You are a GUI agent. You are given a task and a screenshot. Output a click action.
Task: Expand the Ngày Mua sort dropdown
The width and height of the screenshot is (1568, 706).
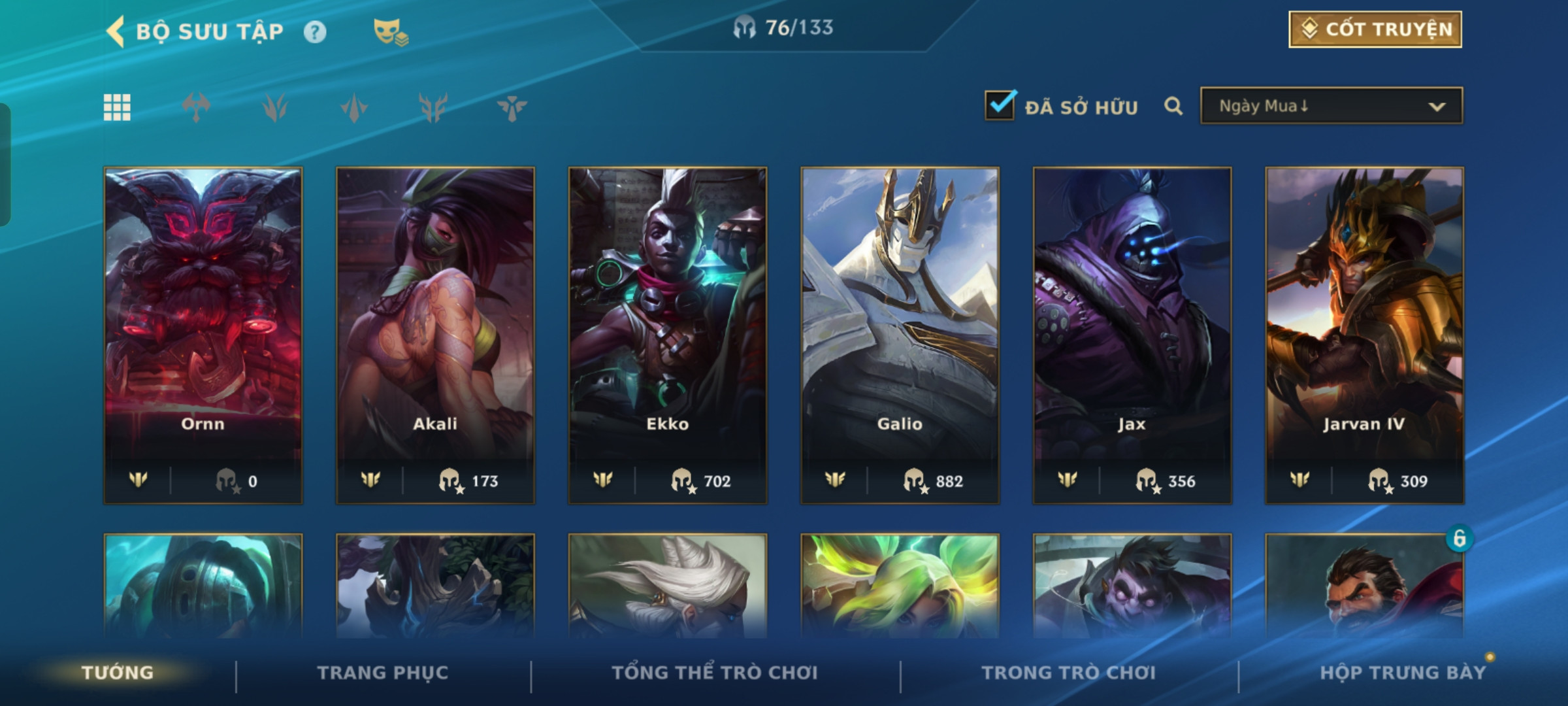(1331, 106)
